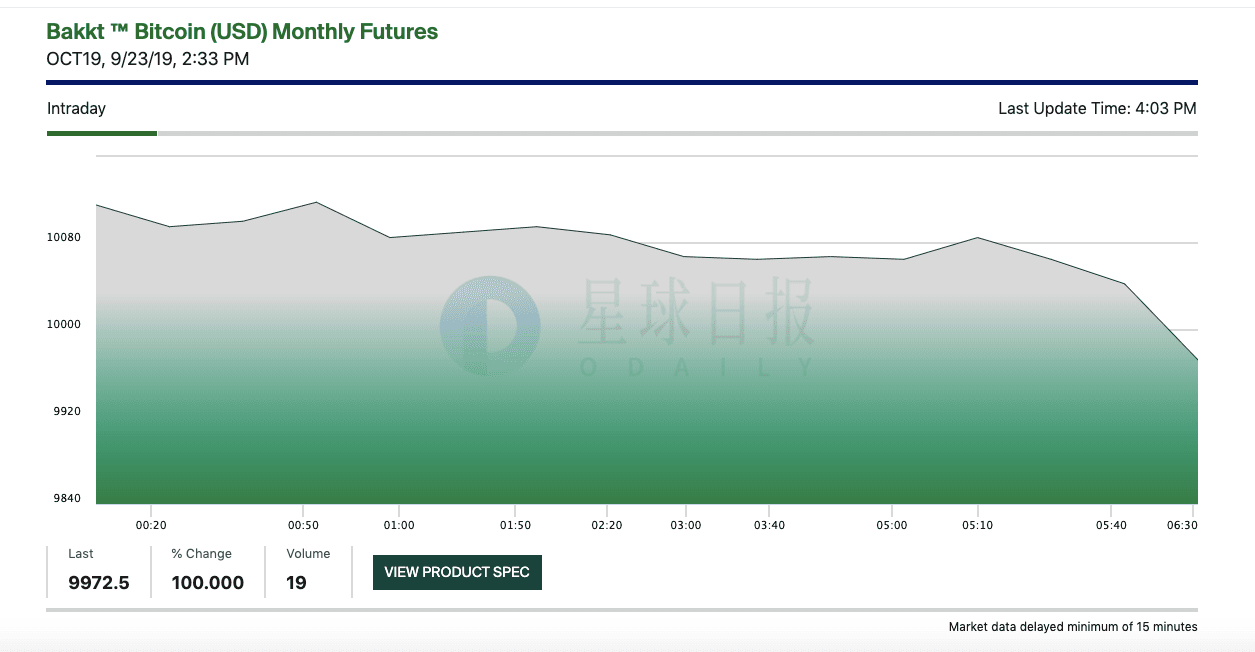Click the 05:10 time axis label
The image size is (1255, 652).
(x=977, y=524)
